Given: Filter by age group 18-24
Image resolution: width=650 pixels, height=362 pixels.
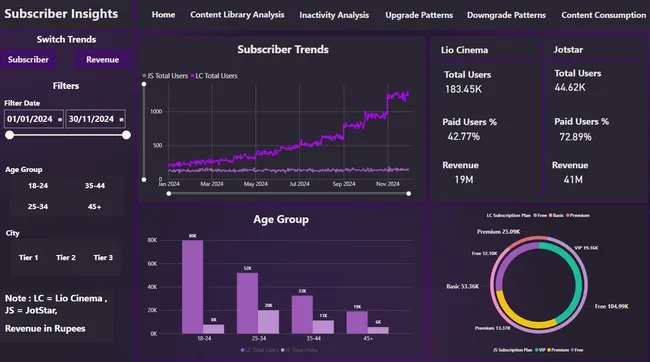Looking at the screenshot, I should 38,186.
